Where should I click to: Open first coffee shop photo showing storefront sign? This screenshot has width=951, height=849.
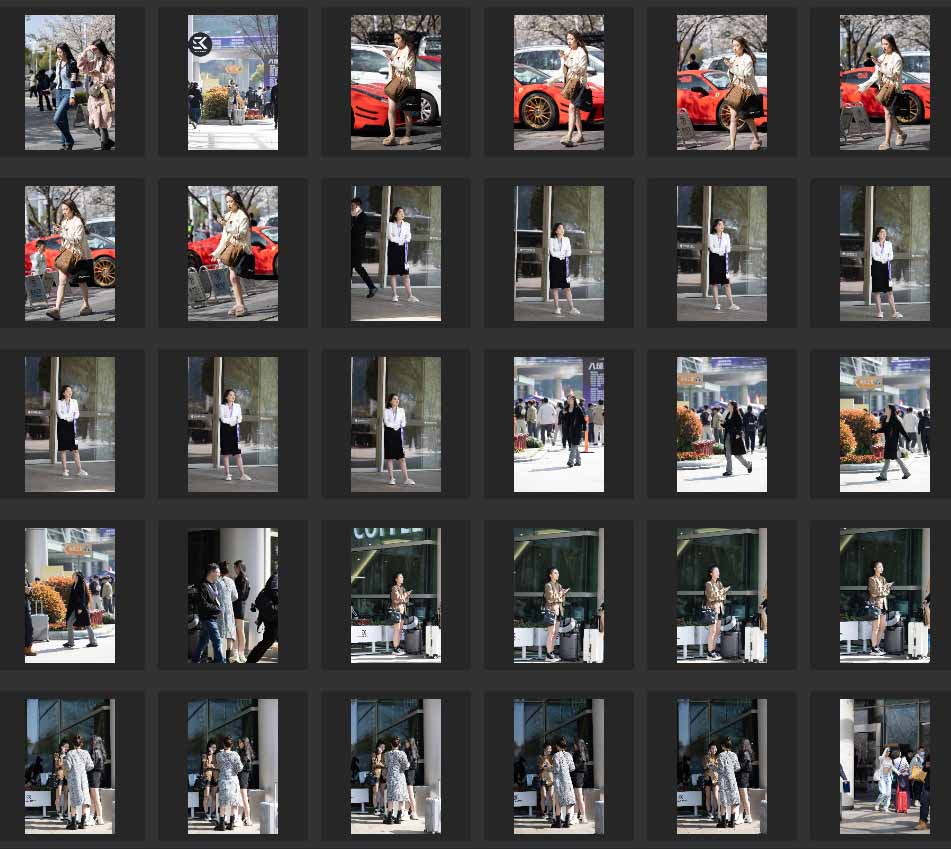point(396,595)
